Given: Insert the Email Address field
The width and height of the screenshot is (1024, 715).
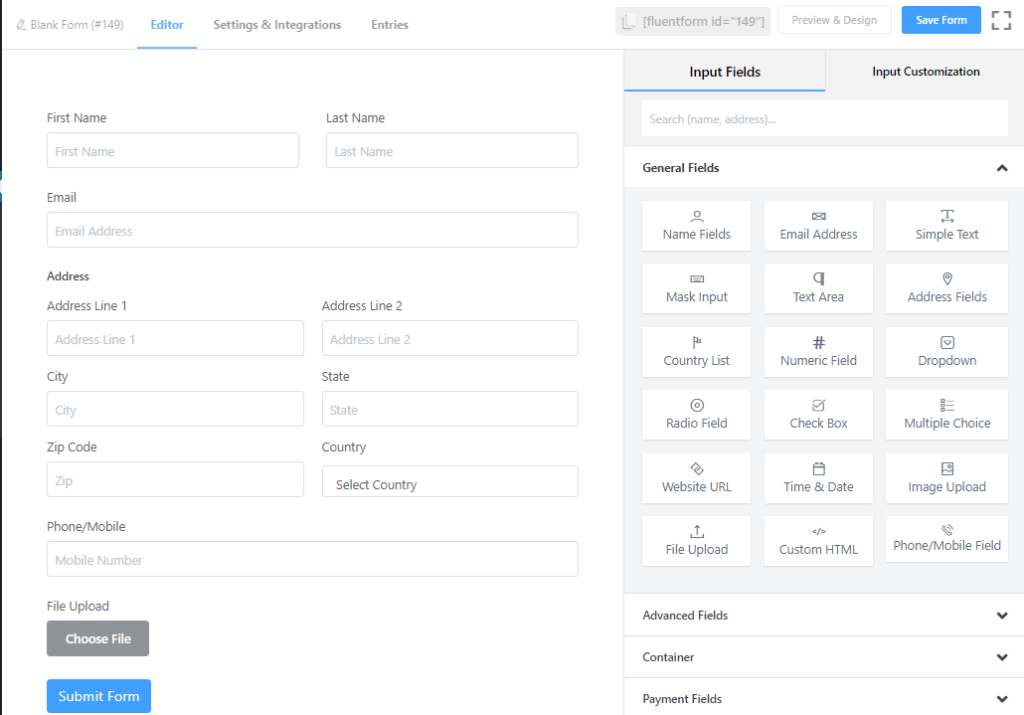Looking at the screenshot, I should pyautogui.click(x=818, y=225).
